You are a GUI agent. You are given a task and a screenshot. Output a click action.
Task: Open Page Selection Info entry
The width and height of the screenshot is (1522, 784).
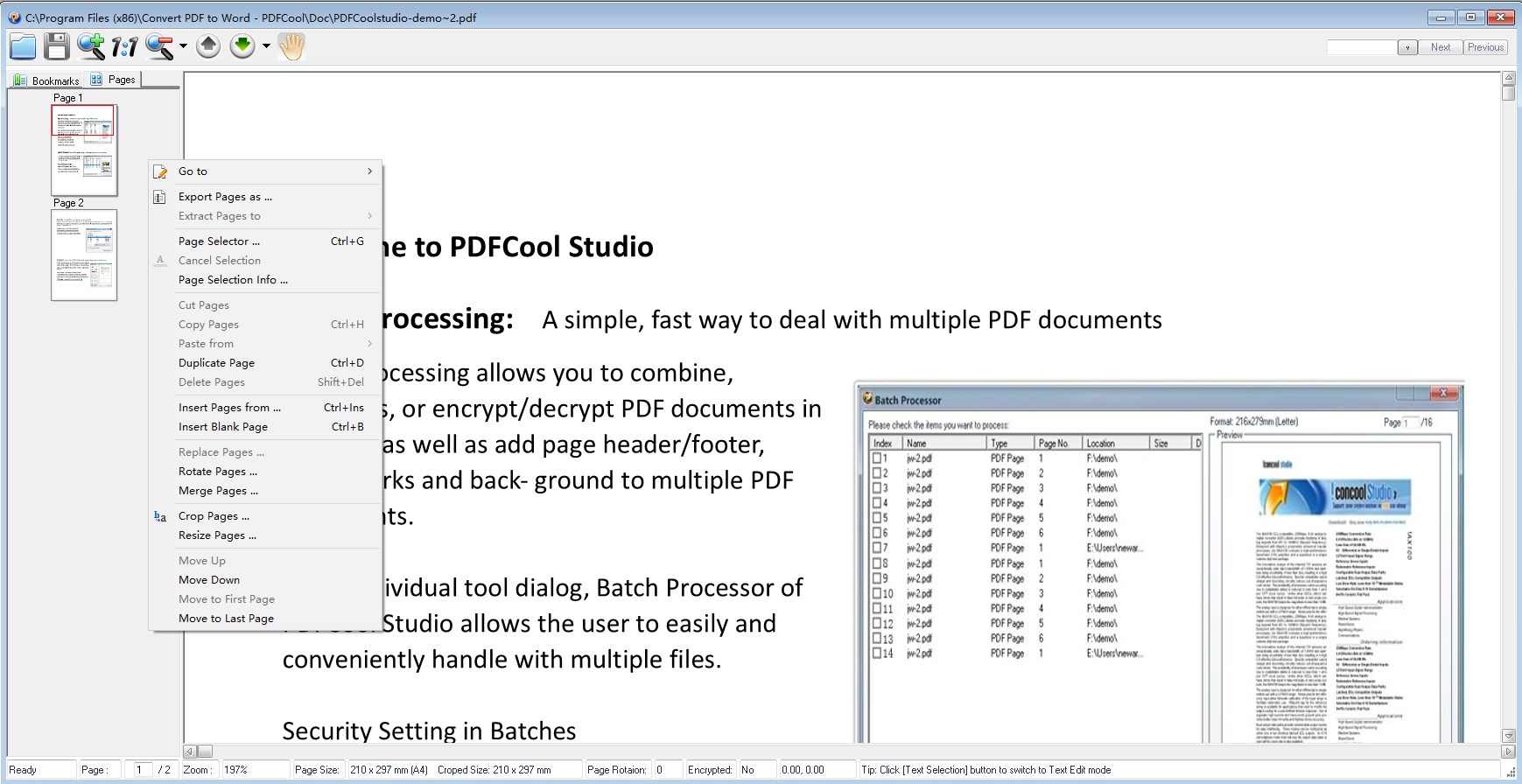click(265, 280)
